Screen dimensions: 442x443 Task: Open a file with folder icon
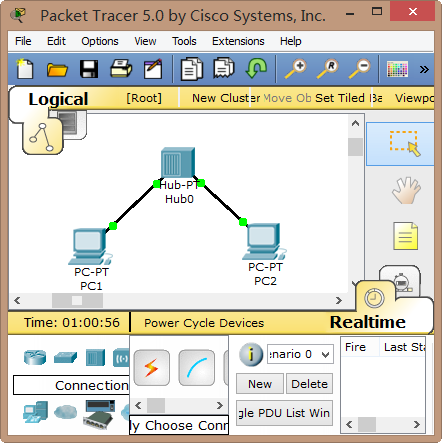tap(57, 70)
